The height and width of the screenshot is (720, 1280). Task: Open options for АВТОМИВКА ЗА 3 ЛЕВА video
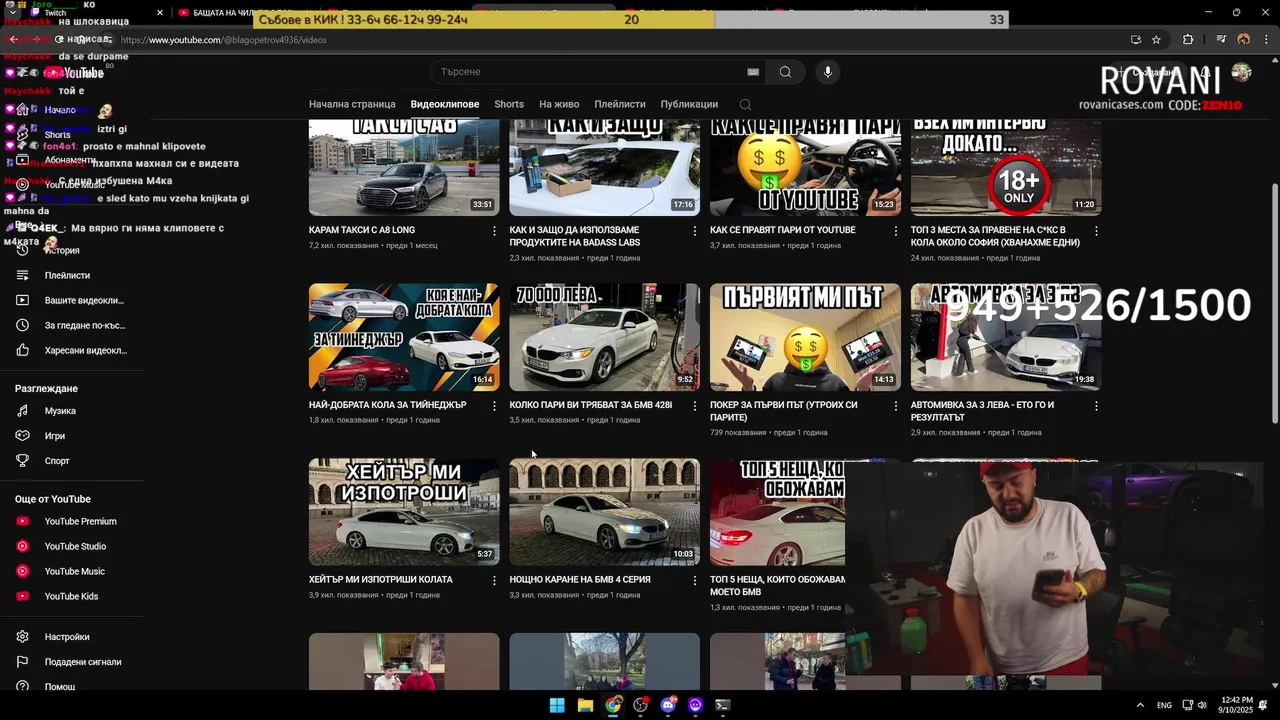pos(1096,406)
